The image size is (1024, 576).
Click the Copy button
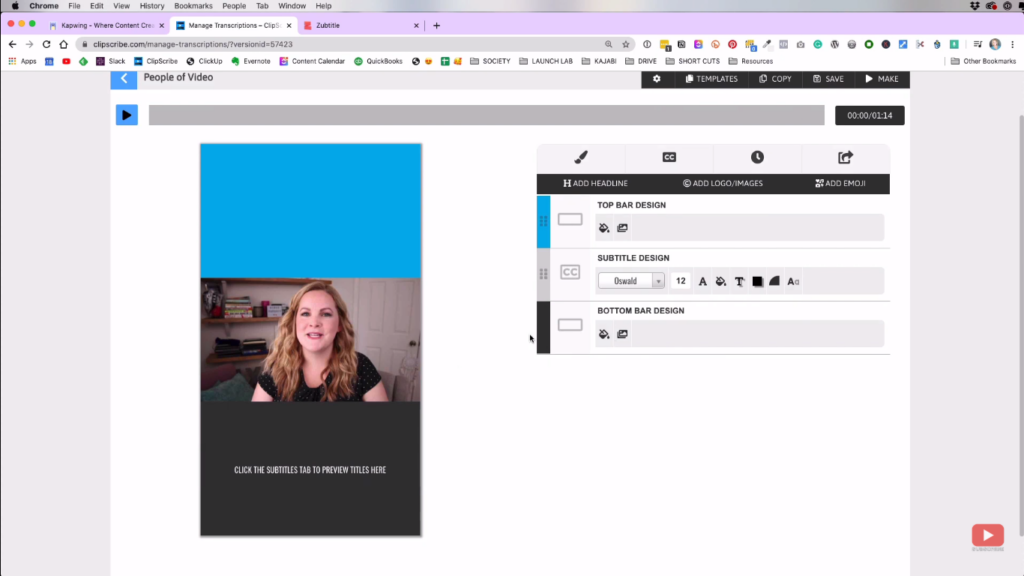(x=775, y=79)
